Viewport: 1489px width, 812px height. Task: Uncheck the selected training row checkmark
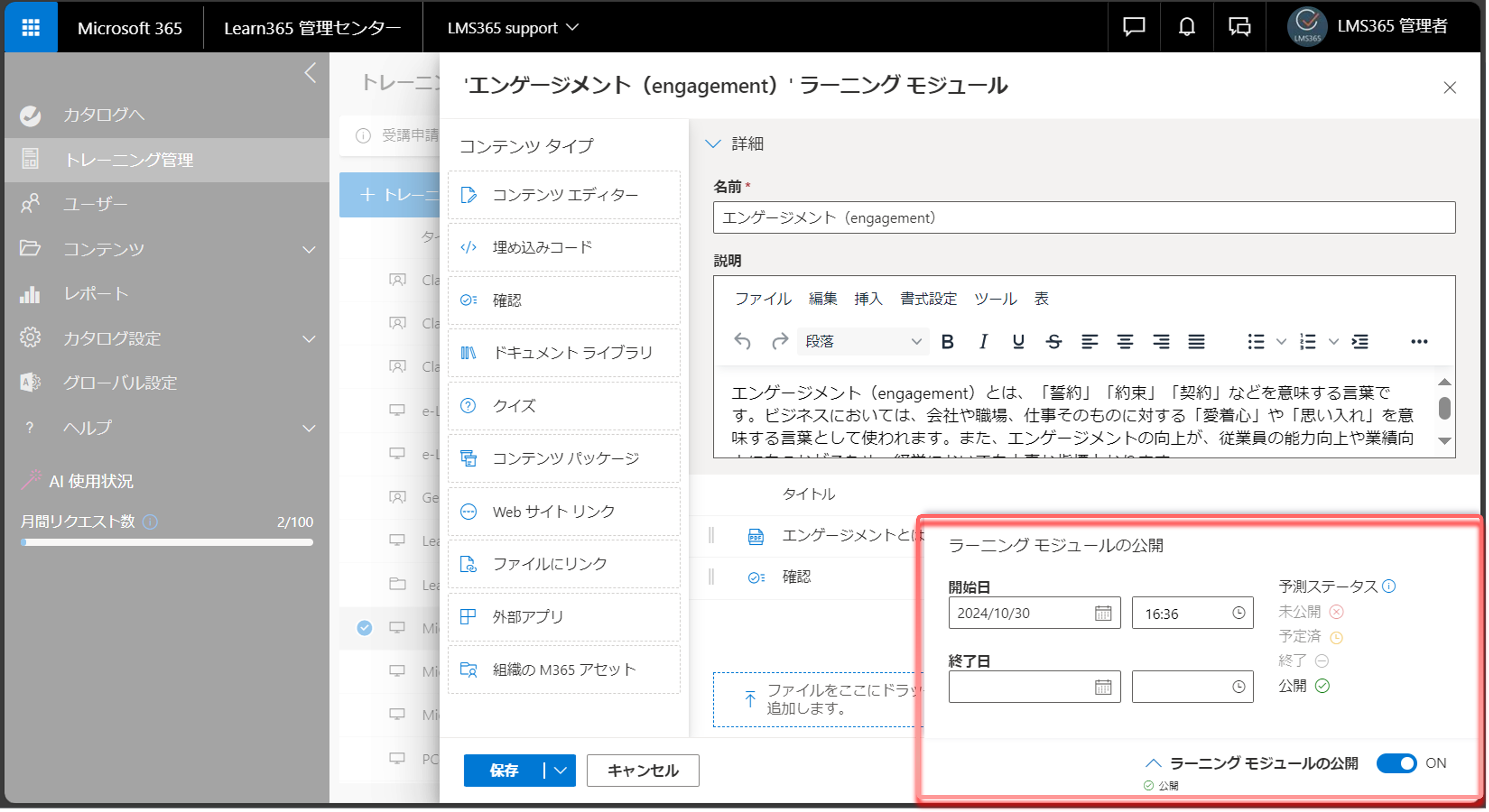pos(364,628)
